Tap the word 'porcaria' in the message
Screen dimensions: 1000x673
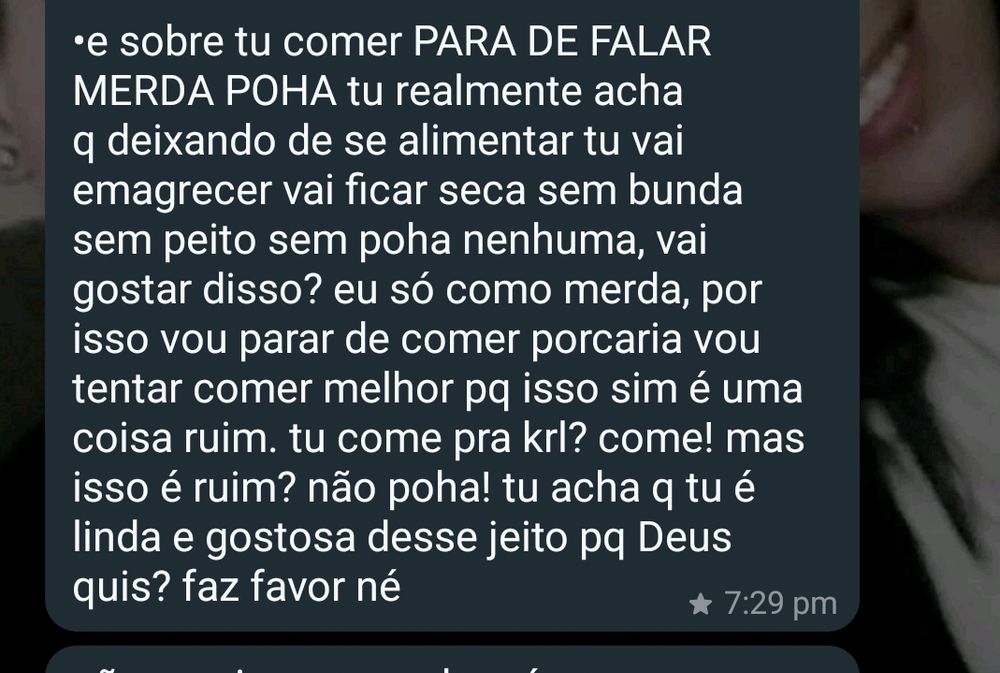607,340
